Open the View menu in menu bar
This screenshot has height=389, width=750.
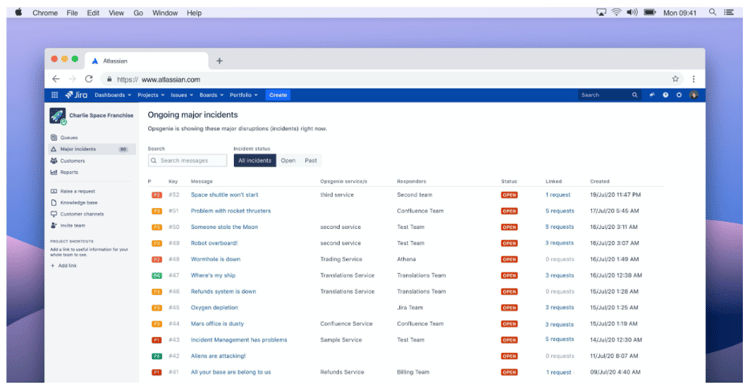pos(116,12)
